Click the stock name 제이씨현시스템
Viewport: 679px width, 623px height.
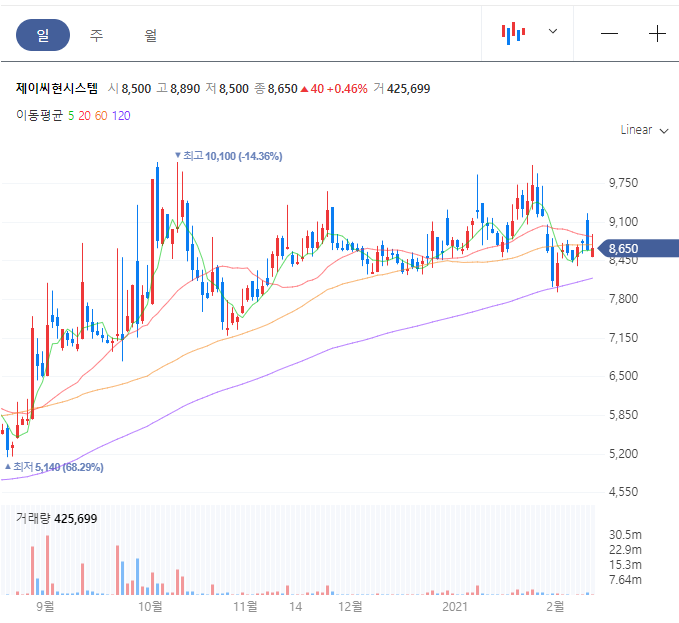pyautogui.click(x=57, y=88)
